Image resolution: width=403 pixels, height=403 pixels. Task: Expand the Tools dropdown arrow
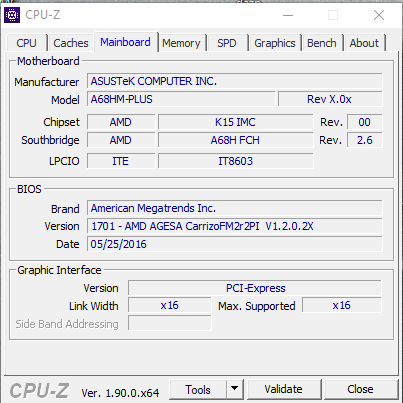[235, 389]
